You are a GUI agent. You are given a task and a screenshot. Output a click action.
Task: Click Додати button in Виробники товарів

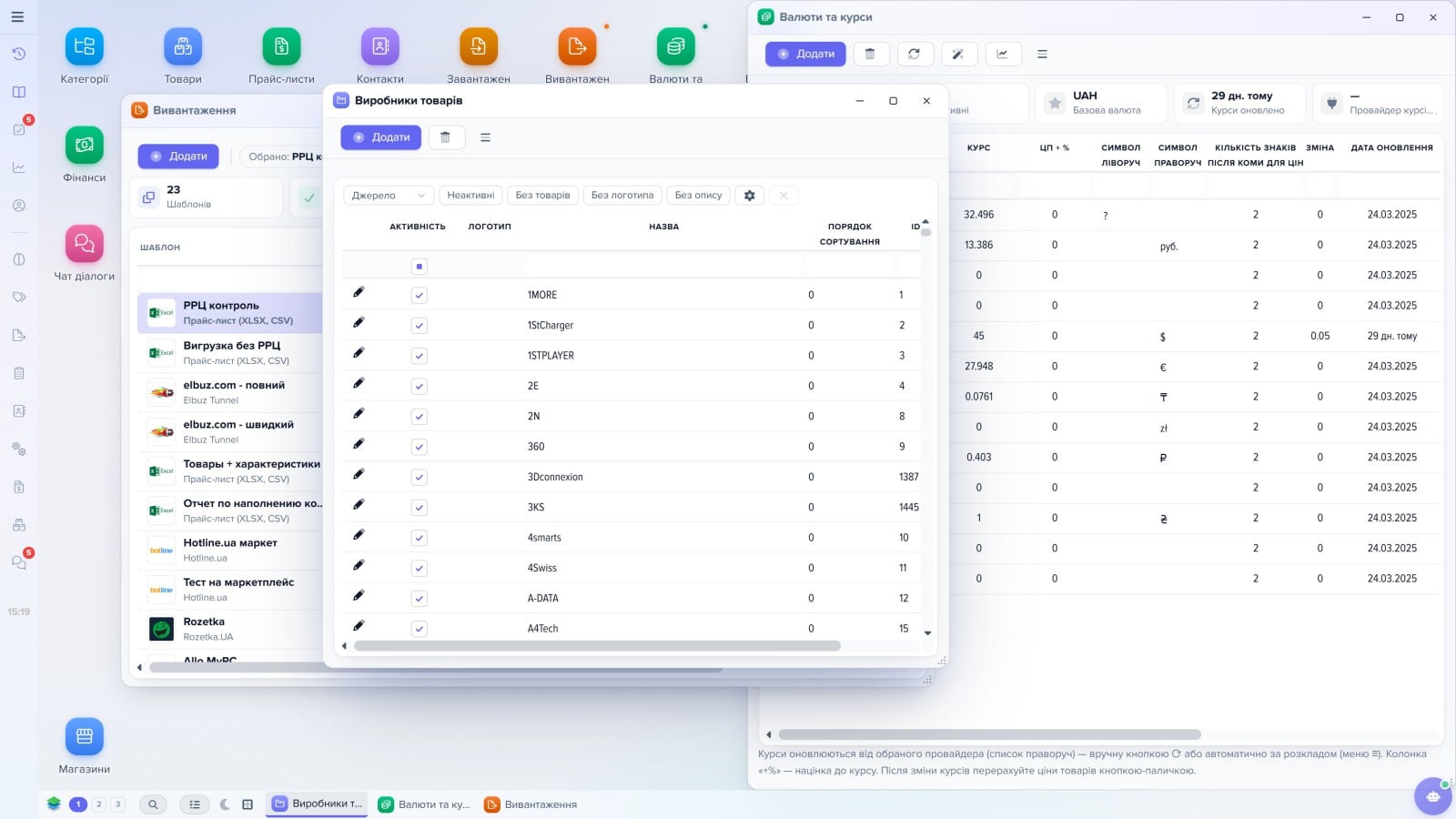click(381, 137)
